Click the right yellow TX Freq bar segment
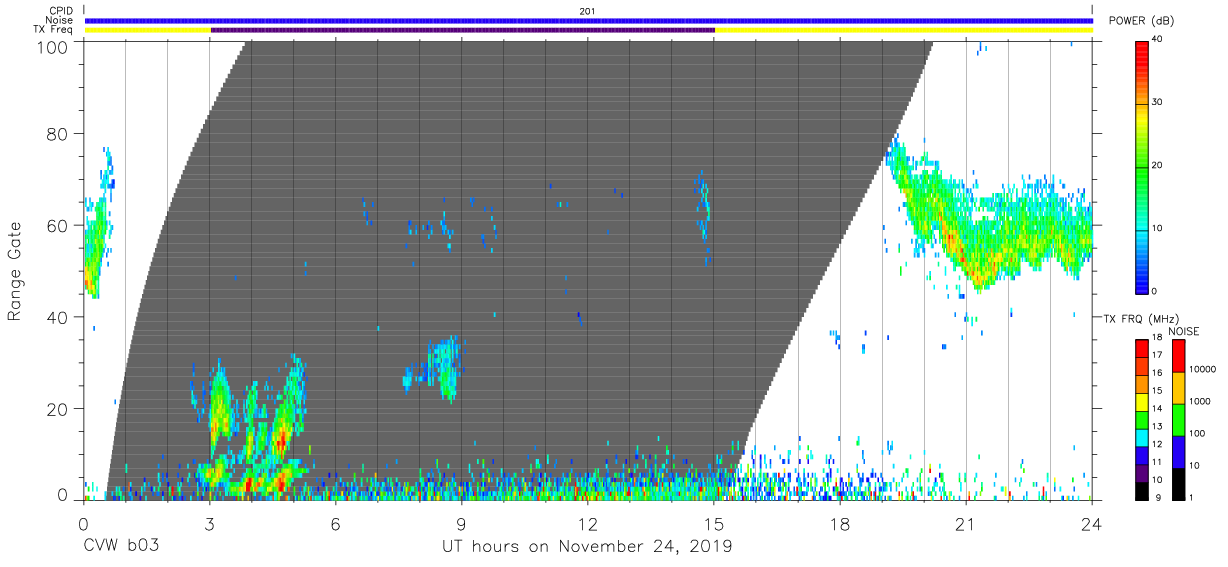Viewport: 1228px width, 567px height. (904, 30)
